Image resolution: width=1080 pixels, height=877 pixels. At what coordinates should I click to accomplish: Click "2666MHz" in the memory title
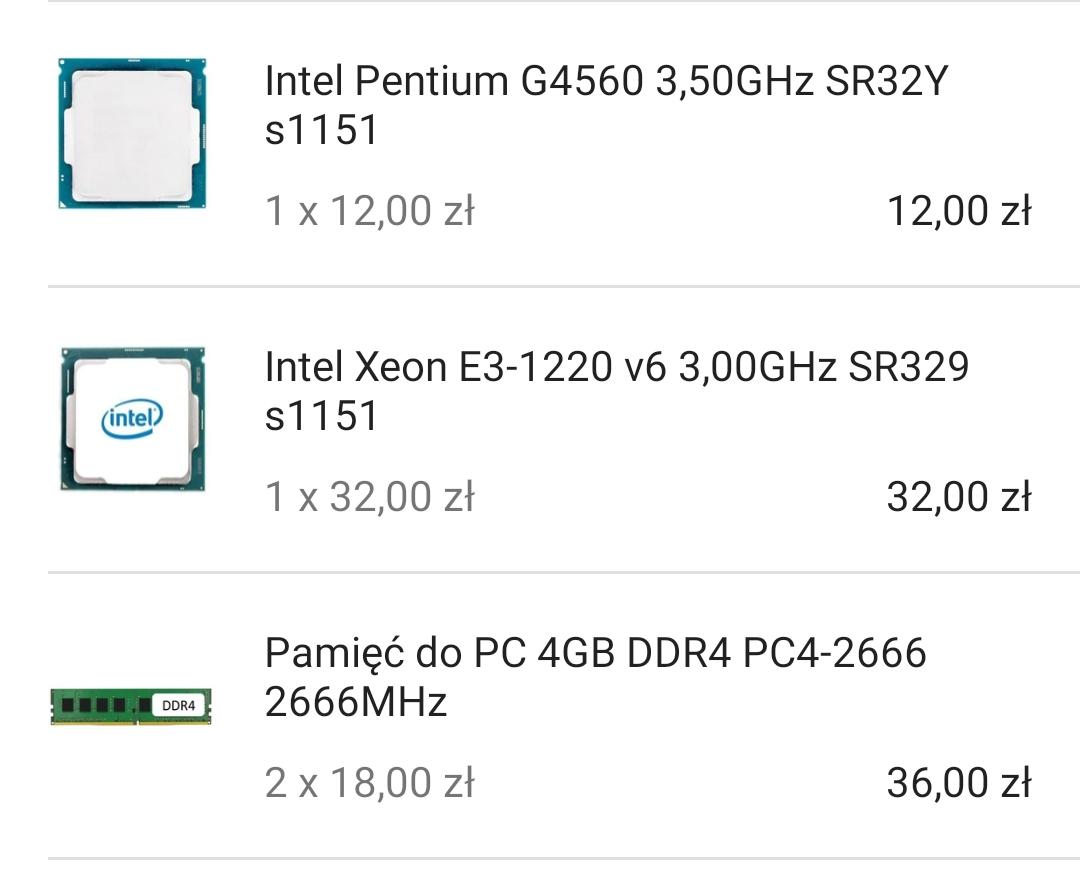pos(355,703)
